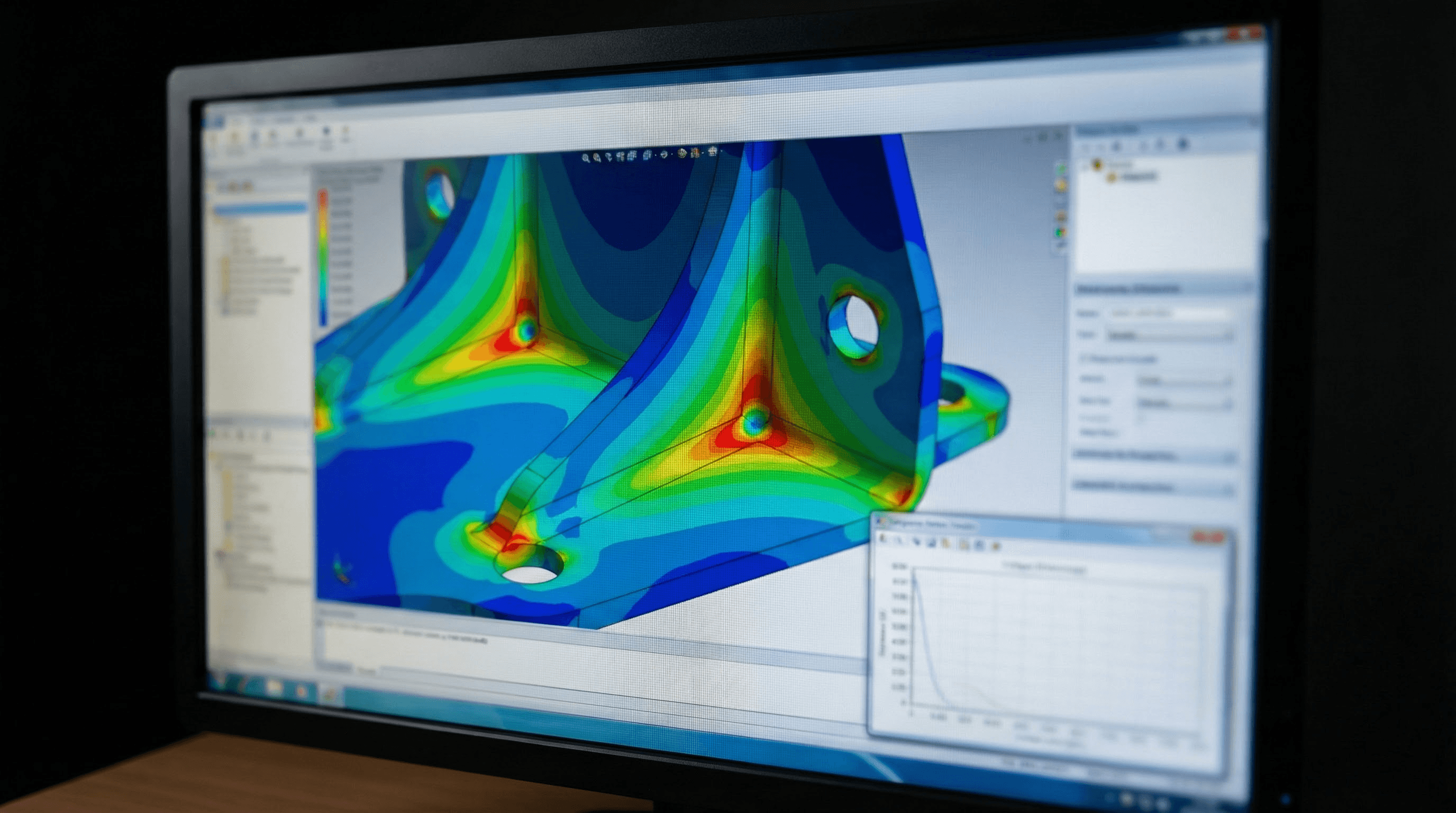Click the last icon in the viewport toolbar
Screen dimensions: 1456x813
(713, 151)
